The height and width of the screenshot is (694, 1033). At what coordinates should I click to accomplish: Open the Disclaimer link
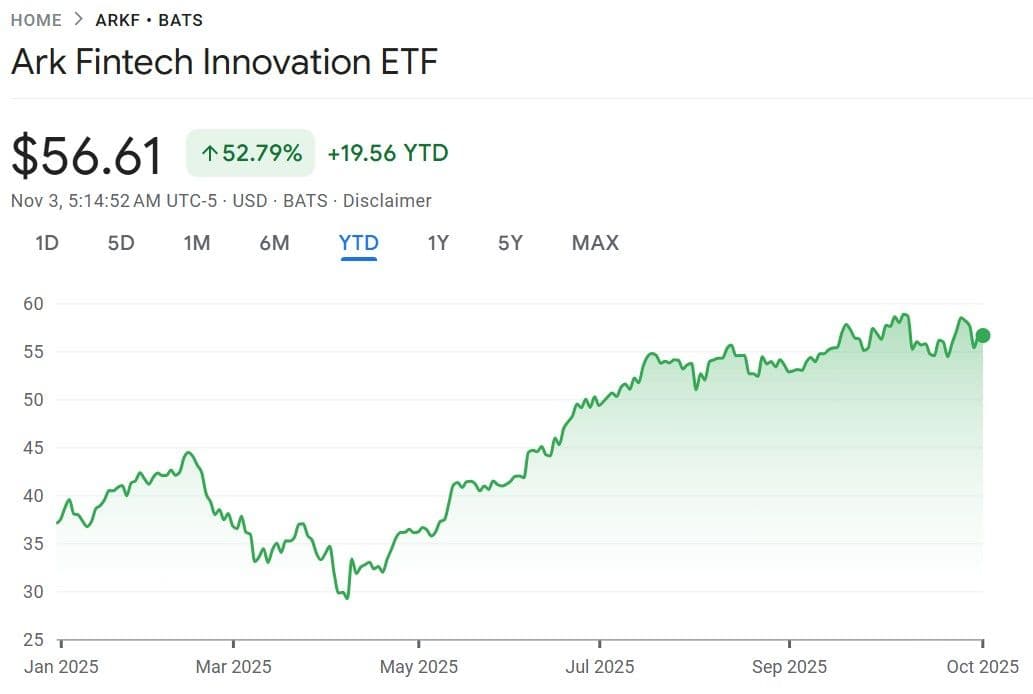point(387,200)
